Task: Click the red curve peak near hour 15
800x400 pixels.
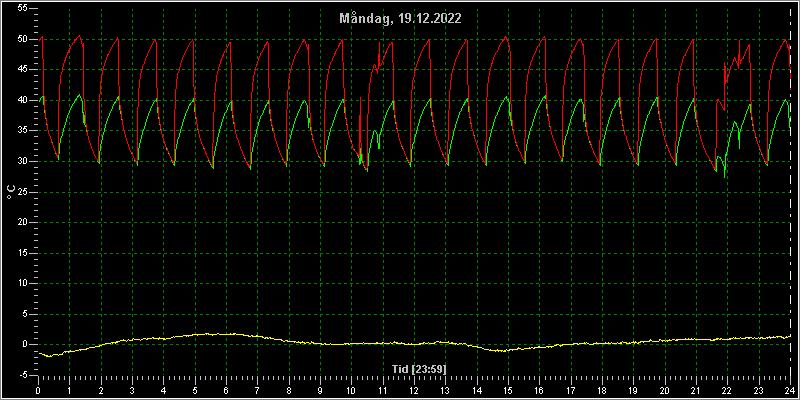Action: click(x=505, y=37)
